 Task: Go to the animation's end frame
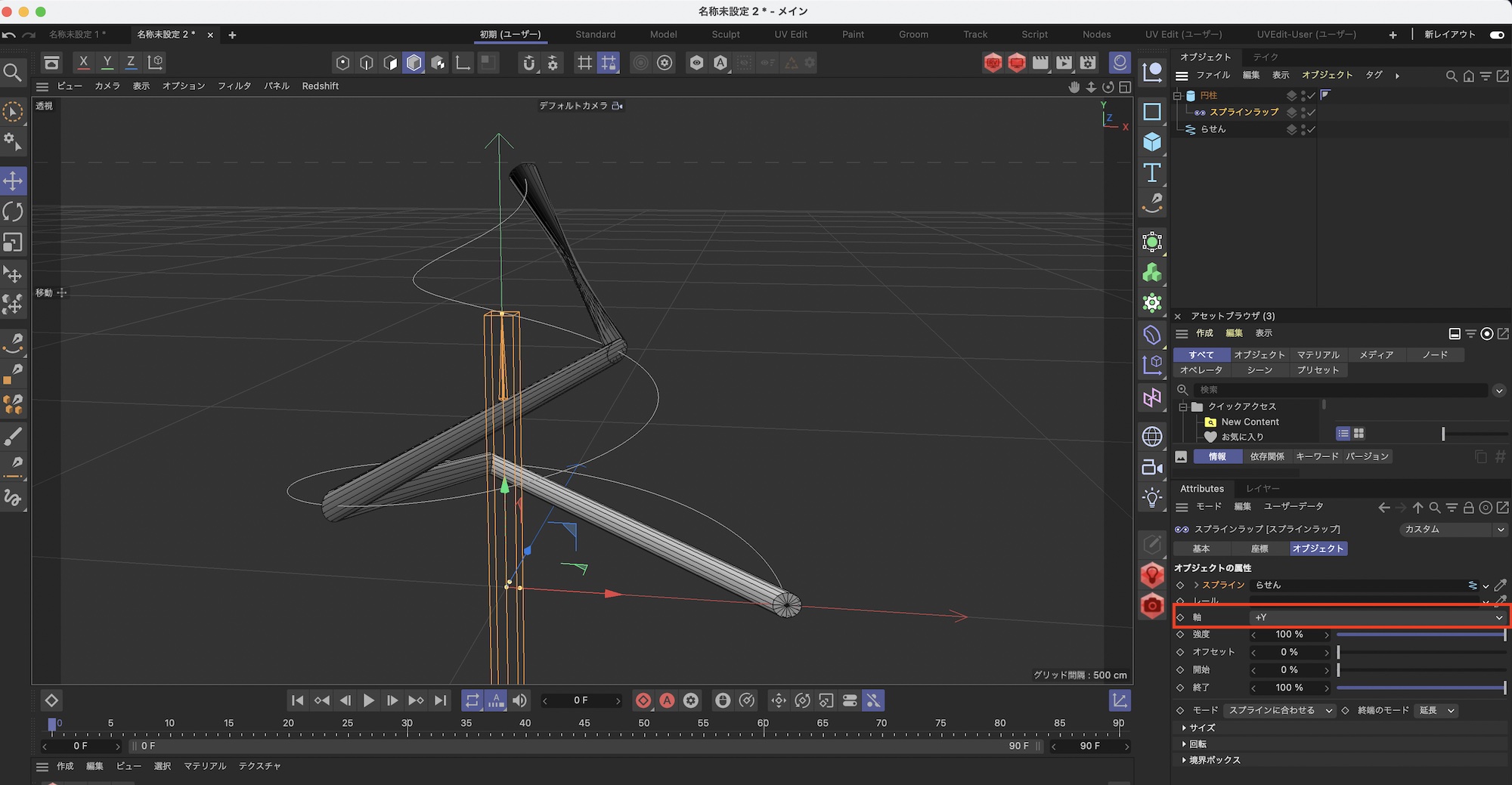440,700
